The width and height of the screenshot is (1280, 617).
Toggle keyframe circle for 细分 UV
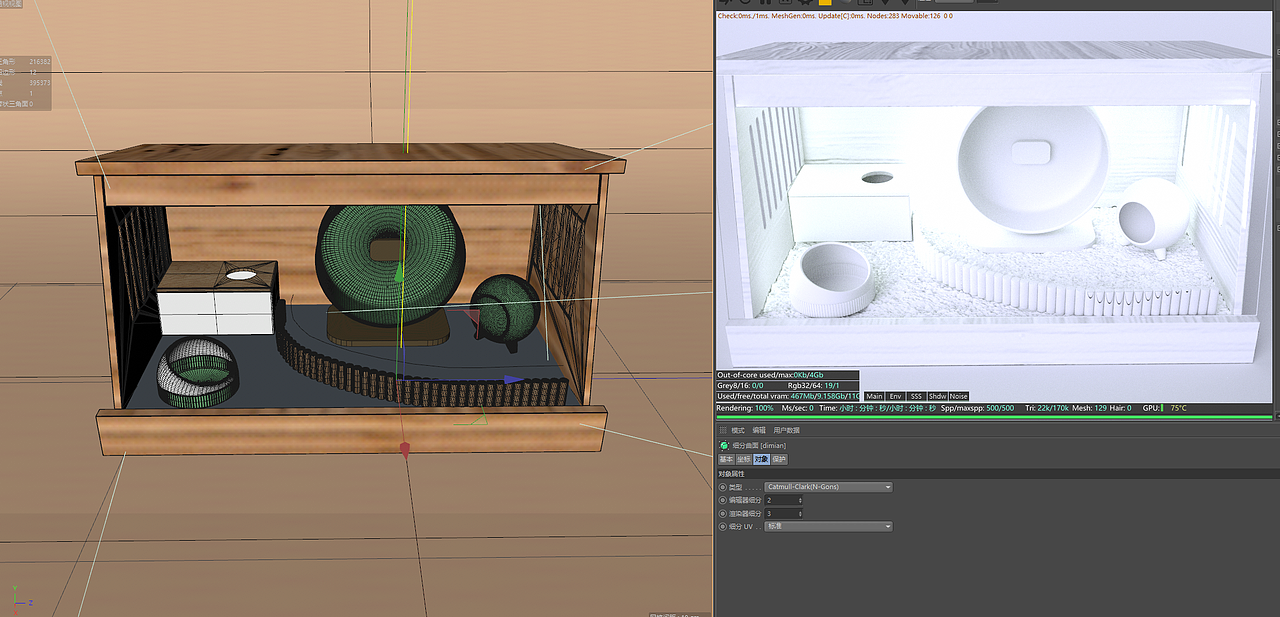[x=723, y=526]
